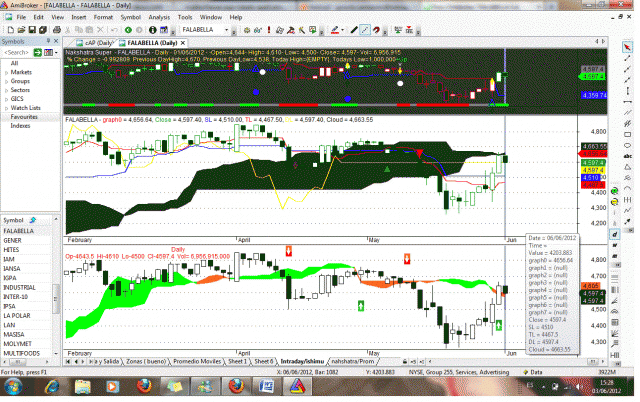Expand the Watch Lists tree node

tap(6, 108)
